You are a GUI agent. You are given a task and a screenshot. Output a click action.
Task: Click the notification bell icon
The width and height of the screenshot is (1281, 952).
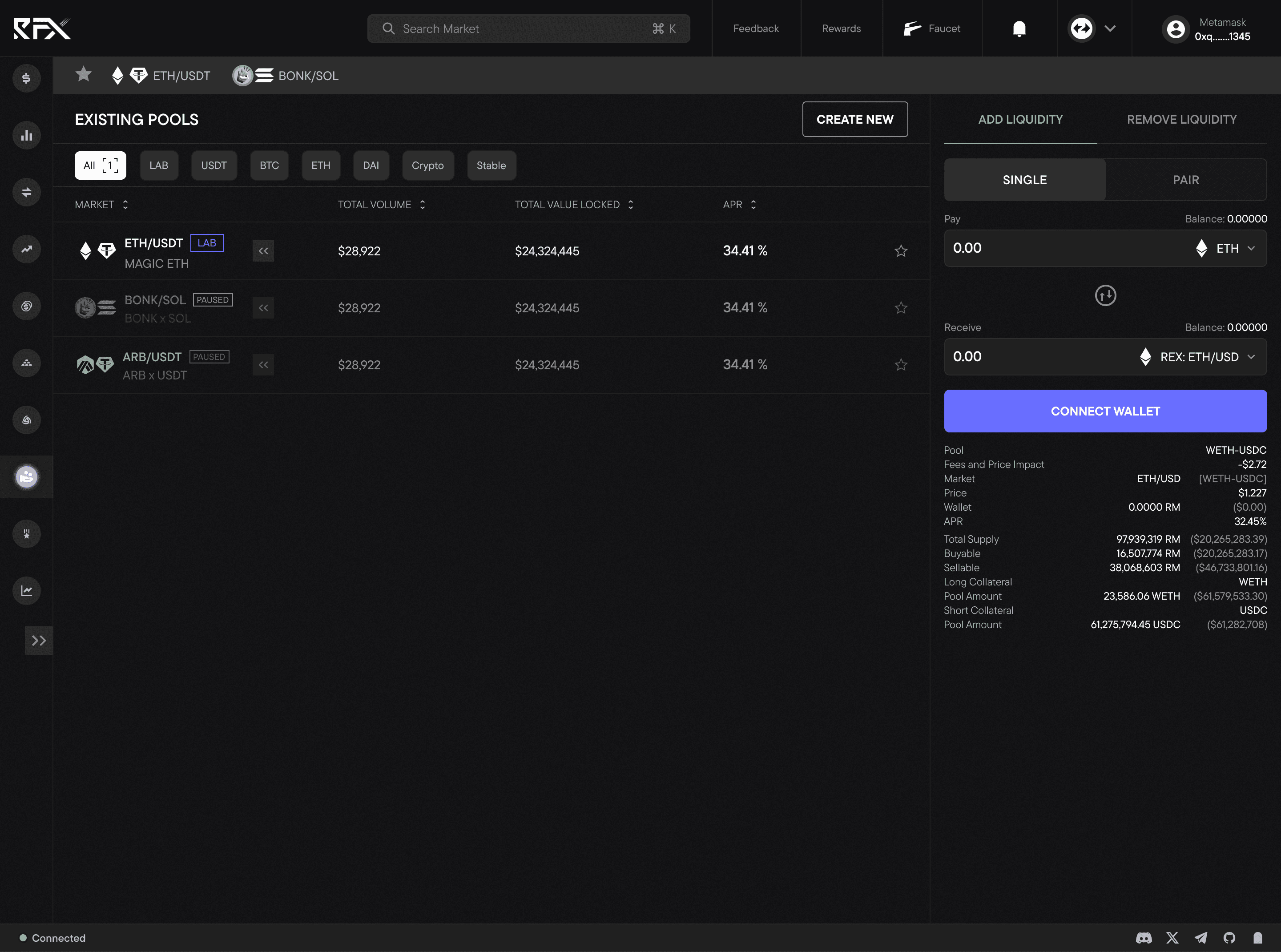(1019, 28)
